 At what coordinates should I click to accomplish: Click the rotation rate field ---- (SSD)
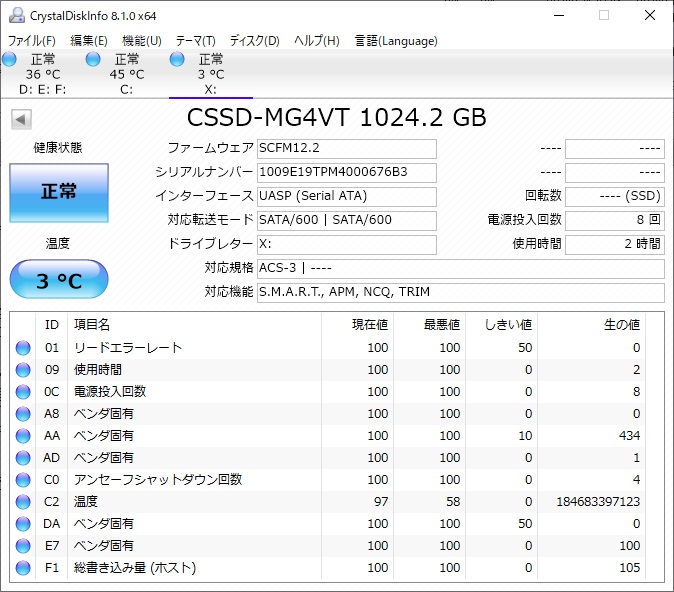[x=615, y=197]
